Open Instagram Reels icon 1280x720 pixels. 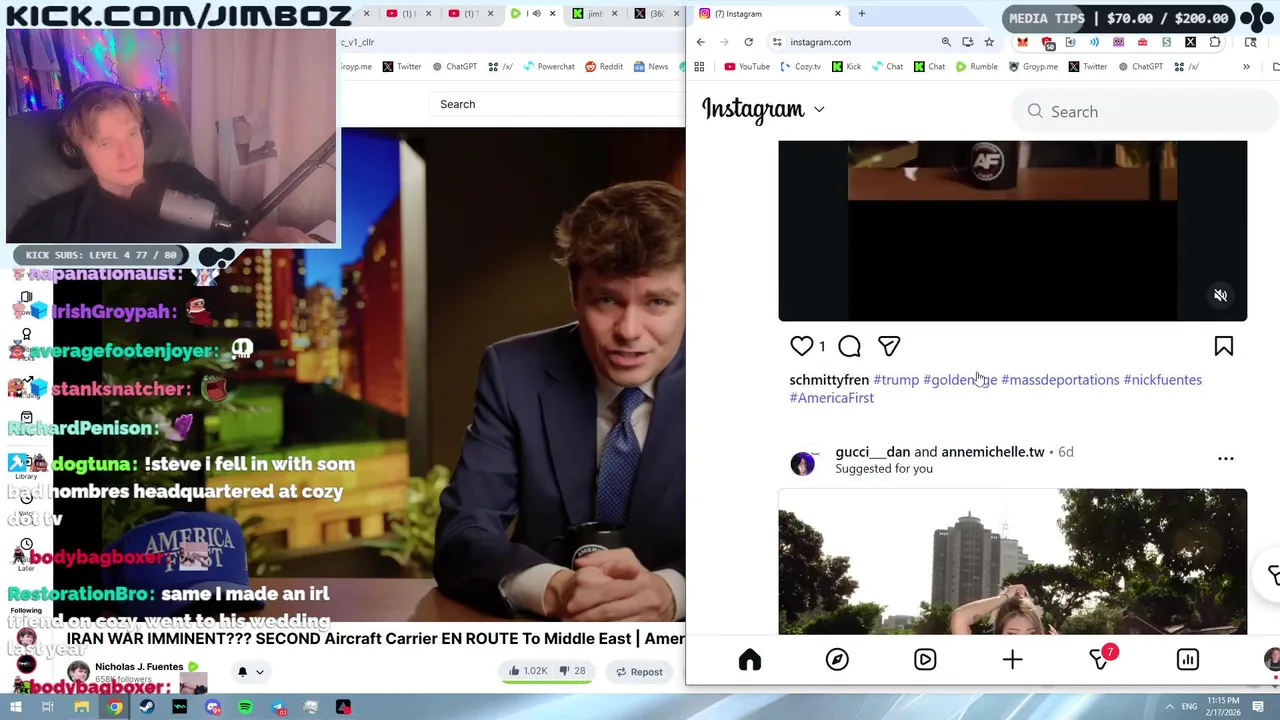(x=925, y=660)
